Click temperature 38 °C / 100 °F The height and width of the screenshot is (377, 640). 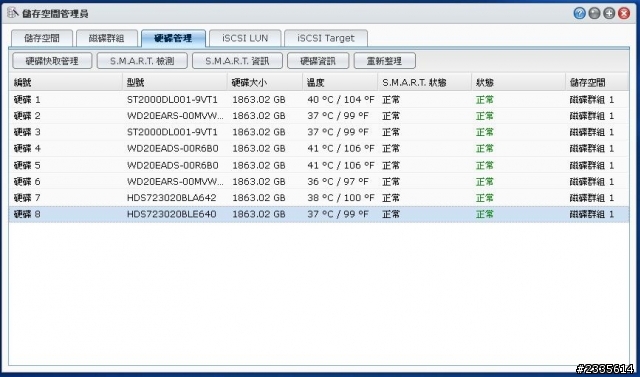(340, 198)
